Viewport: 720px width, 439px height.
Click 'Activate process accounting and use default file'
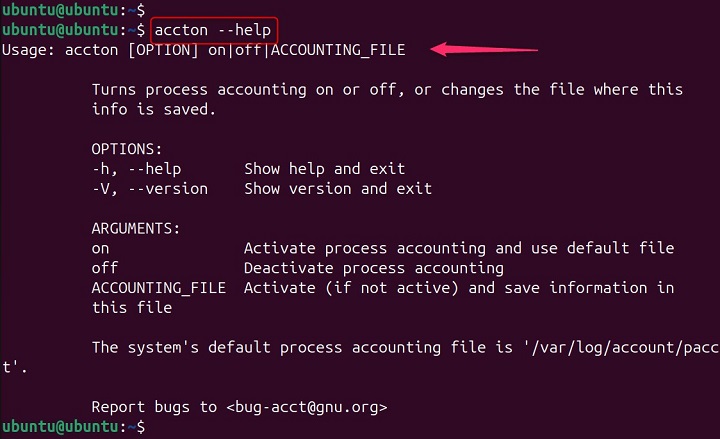pyautogui.click(x=459, y=248)
